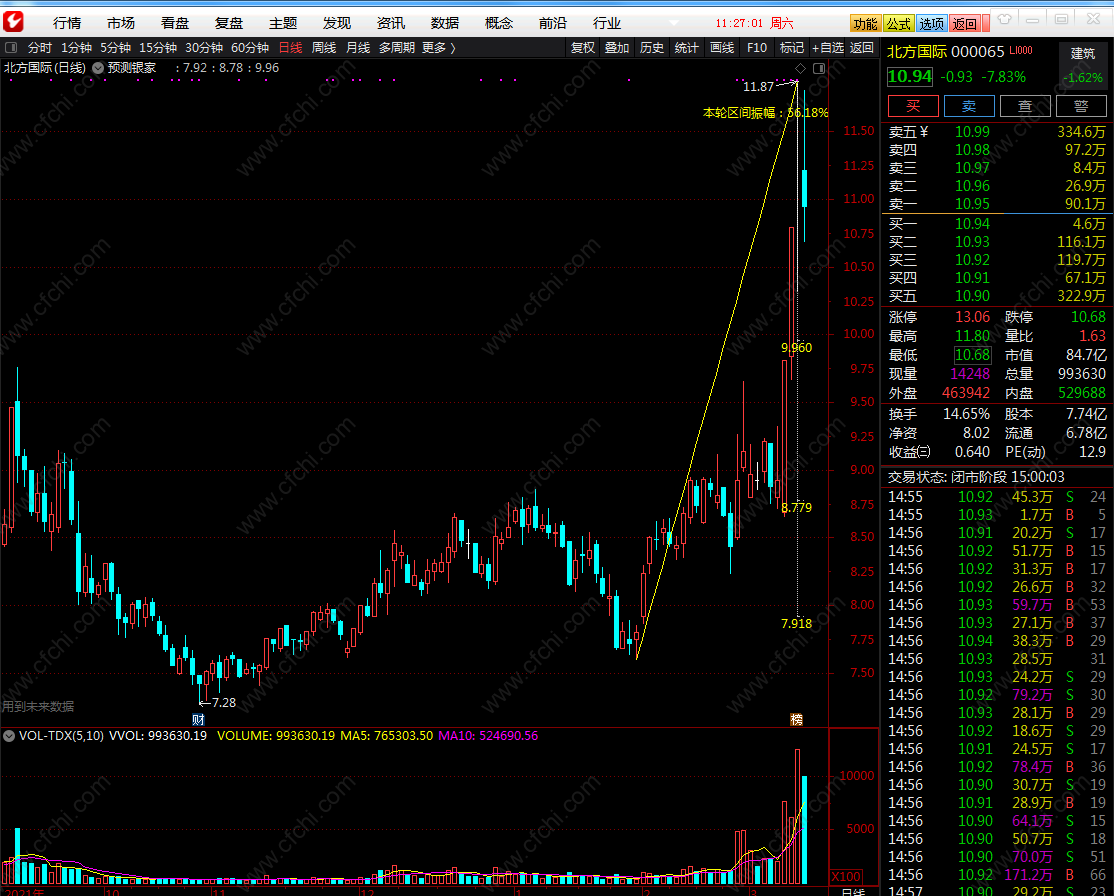The image size is (1114, 896).
Task: Click the blue 选项 button
Action: (931, 23)
